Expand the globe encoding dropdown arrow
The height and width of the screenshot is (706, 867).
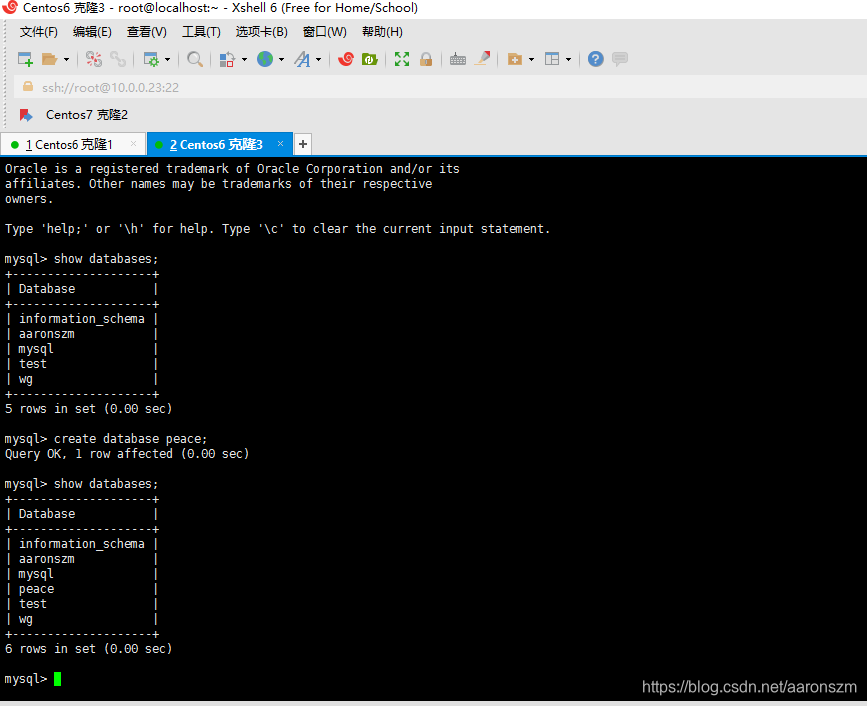(281, 59)
